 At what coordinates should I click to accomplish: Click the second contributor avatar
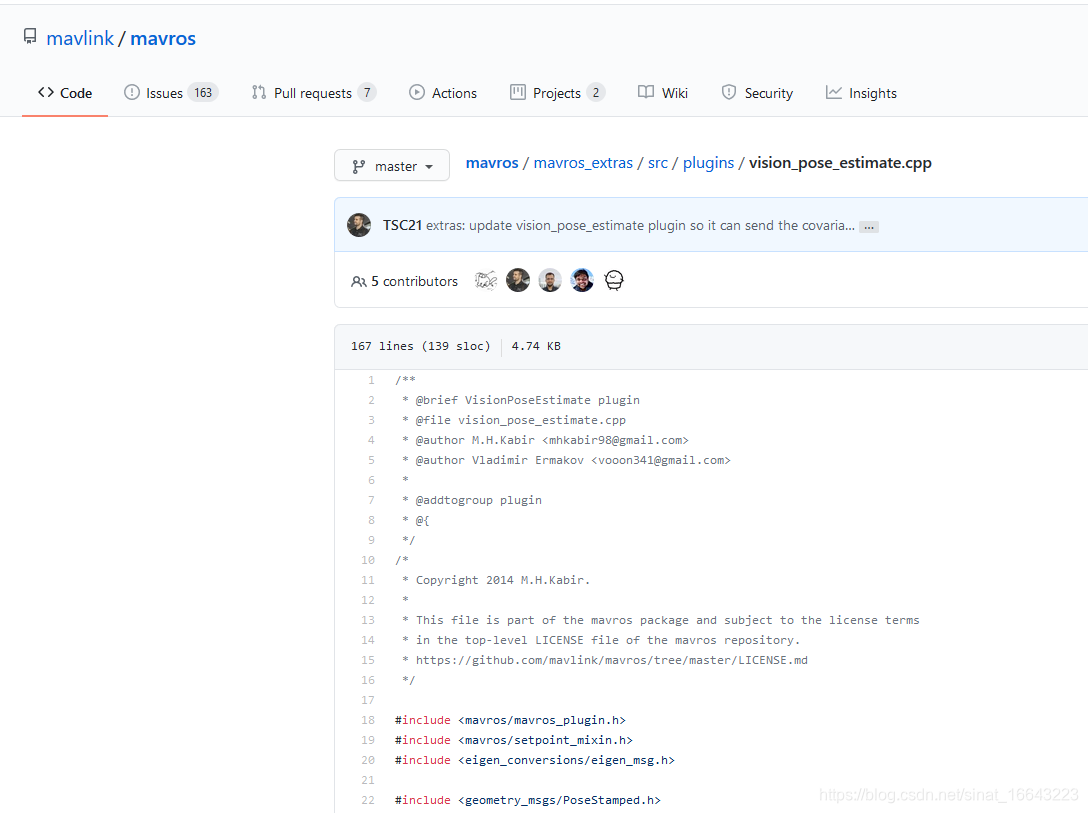click(x=518, y=280)
